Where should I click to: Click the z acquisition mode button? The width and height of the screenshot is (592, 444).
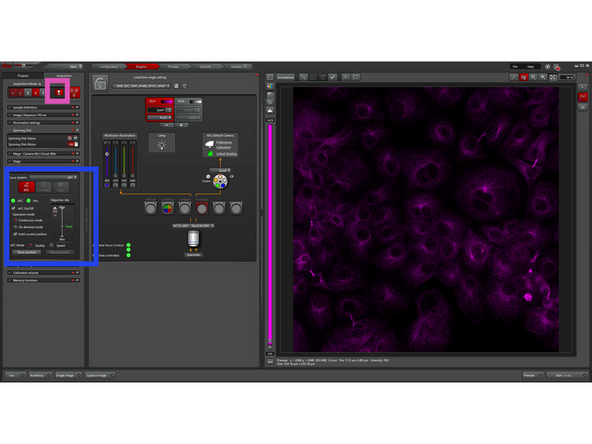[x=28, y=93]
